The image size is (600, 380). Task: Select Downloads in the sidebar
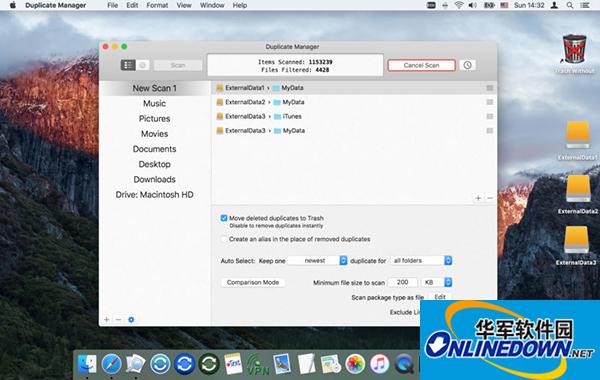pyautogui.click(x=155, y=179)
